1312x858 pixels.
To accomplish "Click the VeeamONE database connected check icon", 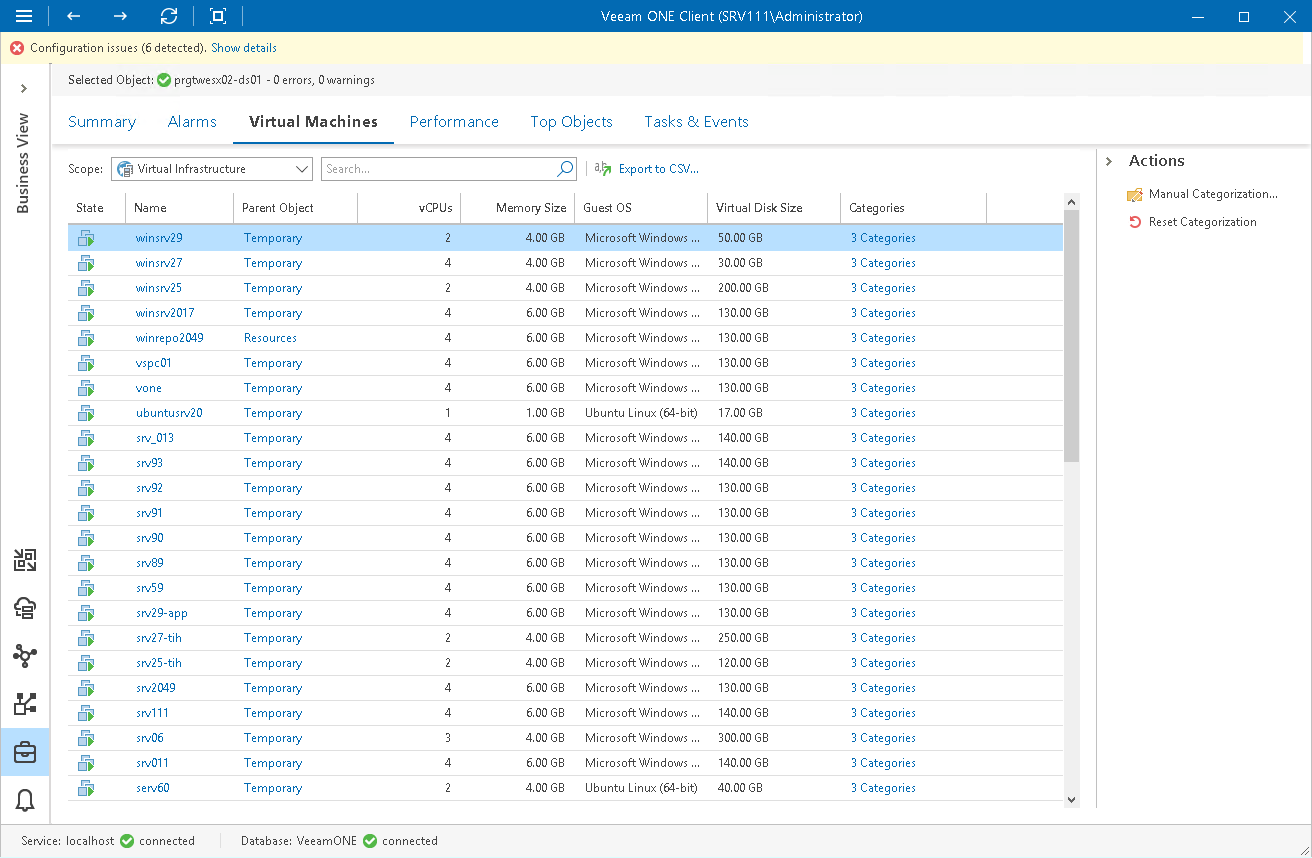I will click(x=370, y=841).
